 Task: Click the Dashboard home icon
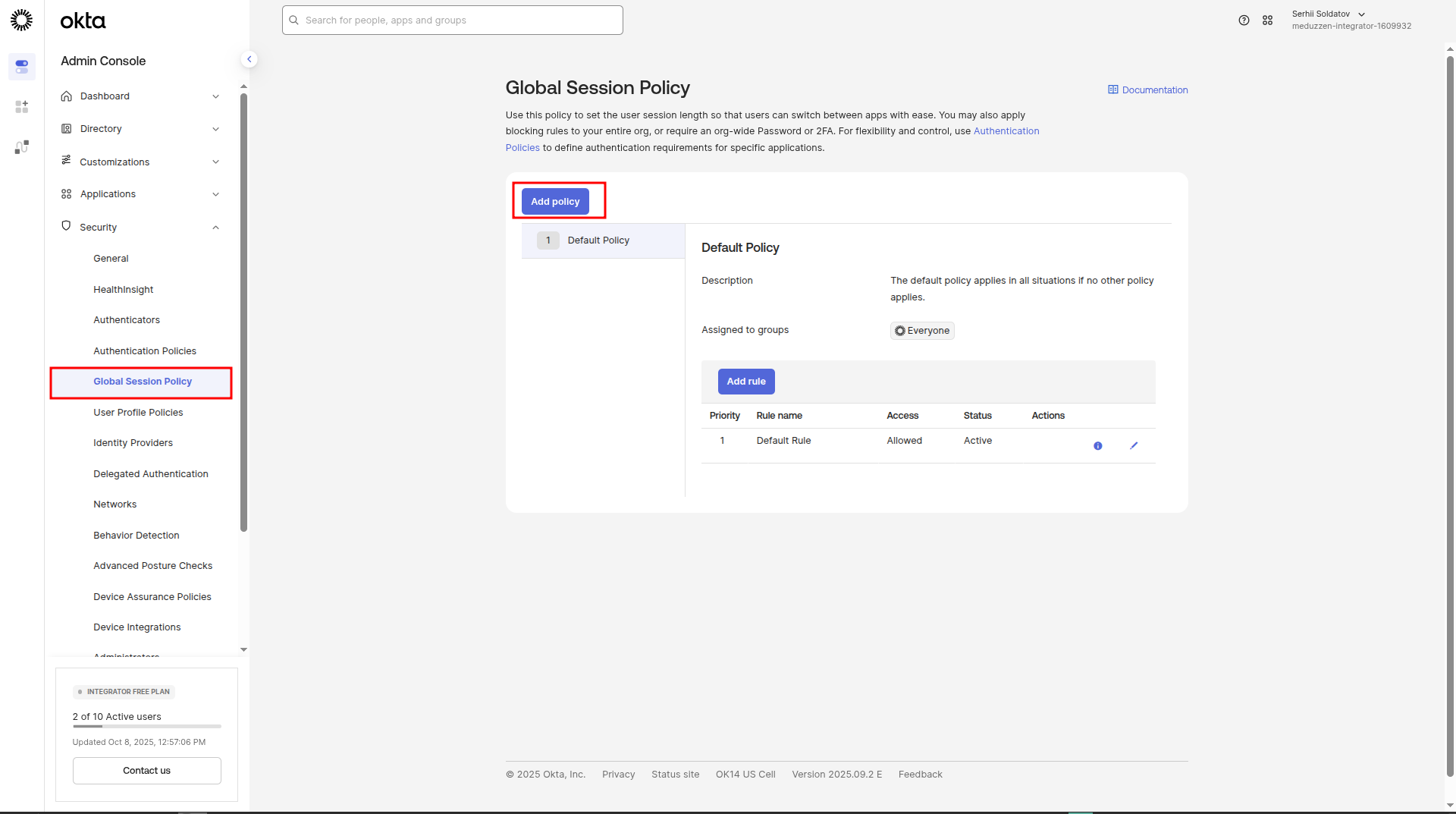pyautogui.click(x=67, y=96)
